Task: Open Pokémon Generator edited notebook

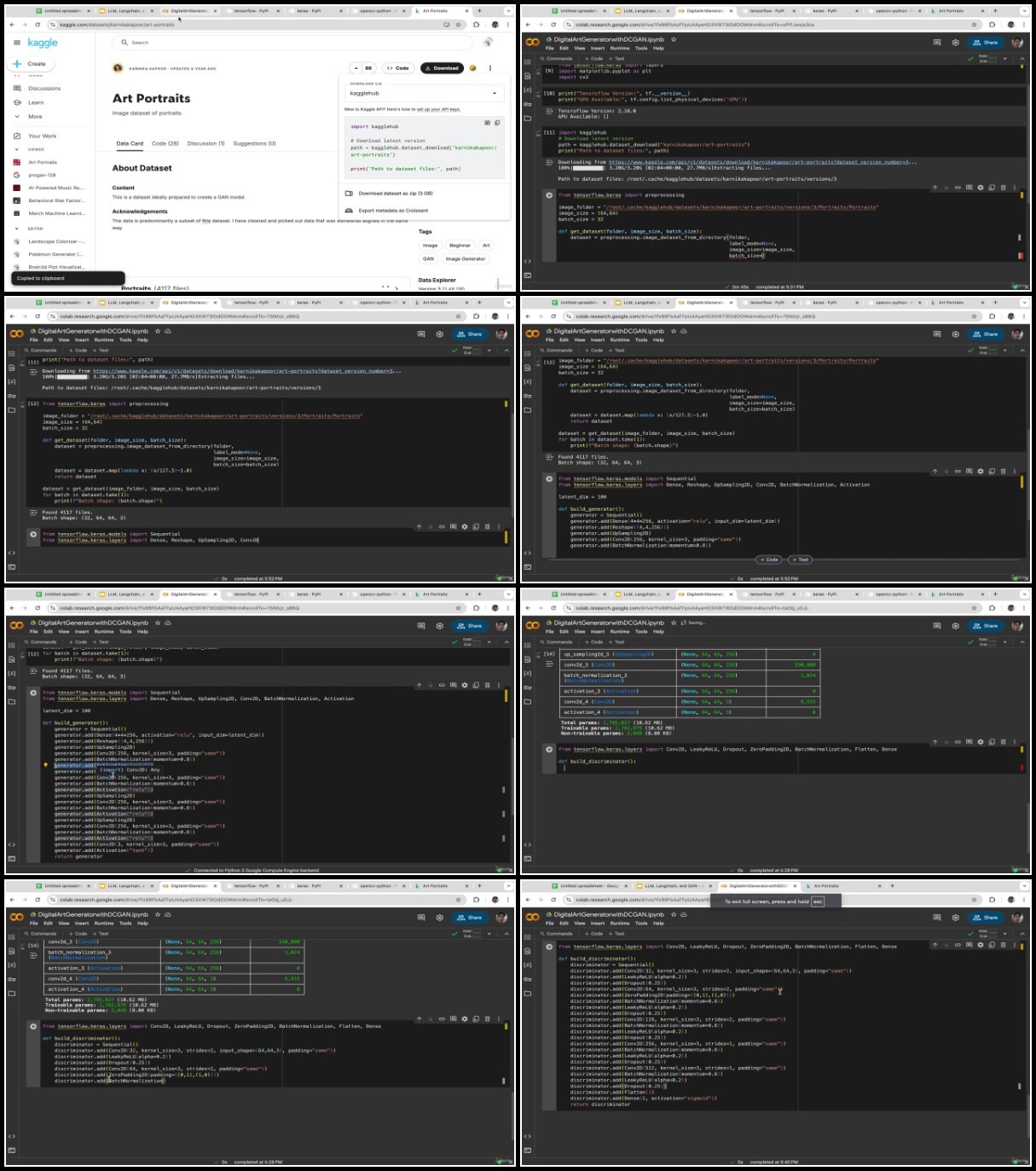Action: [55, 254]
